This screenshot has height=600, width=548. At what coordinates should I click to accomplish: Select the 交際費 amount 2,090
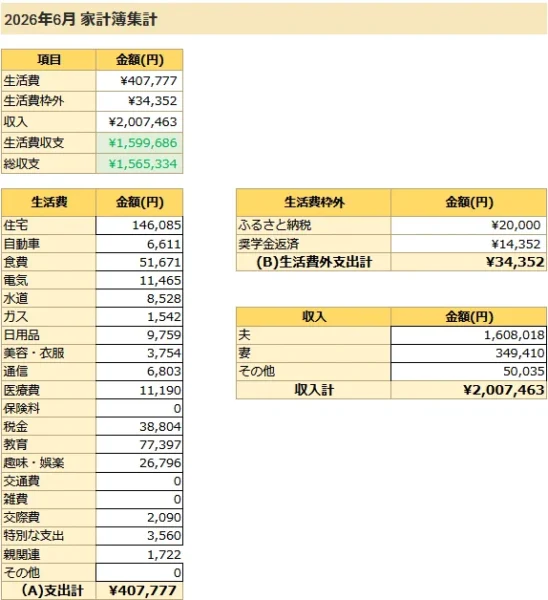click(139, 517)
